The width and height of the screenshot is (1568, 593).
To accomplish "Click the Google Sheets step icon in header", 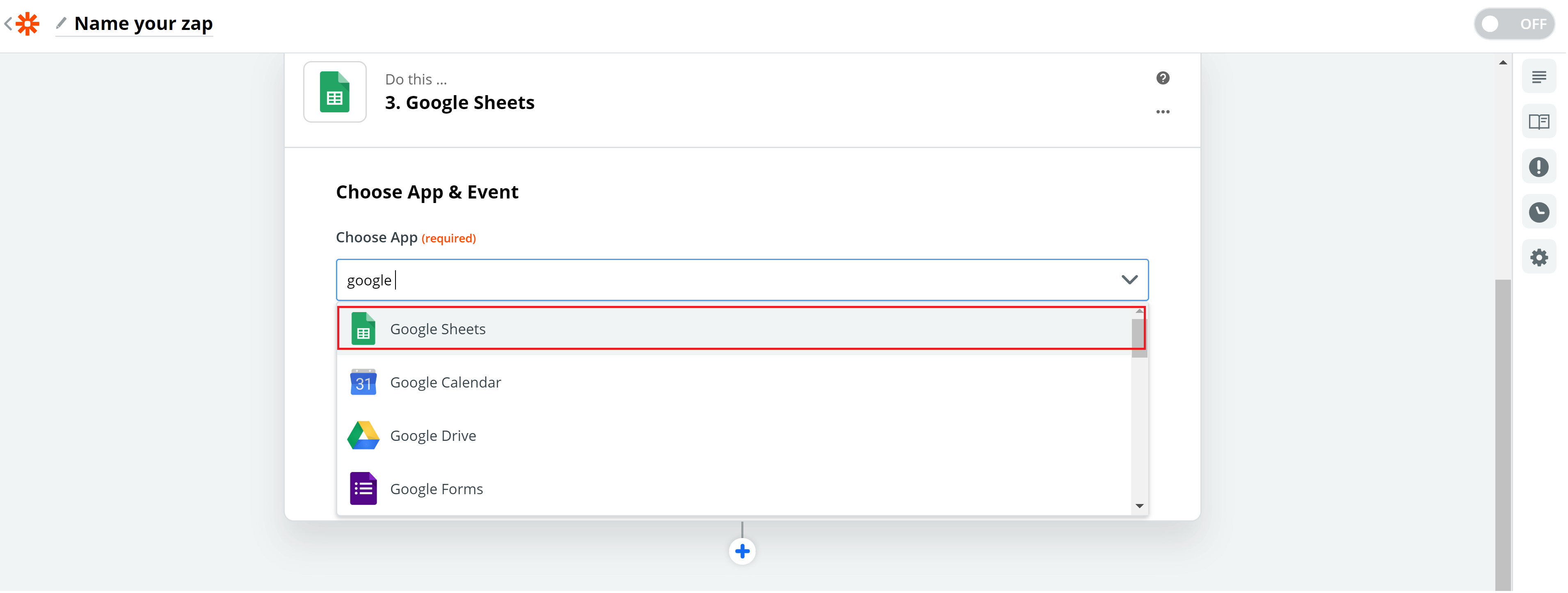I will coord(335,92).
